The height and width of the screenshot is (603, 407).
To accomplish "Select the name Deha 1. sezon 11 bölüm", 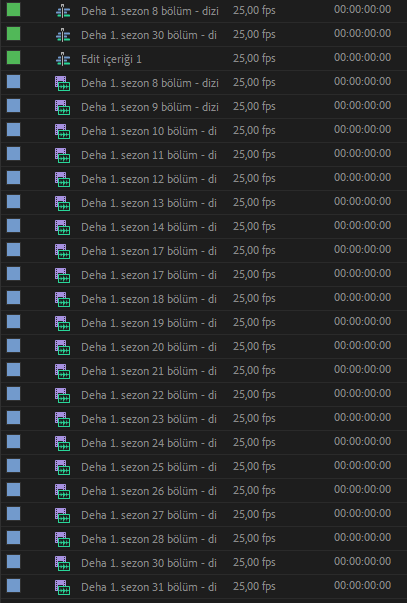I will 148,155.
